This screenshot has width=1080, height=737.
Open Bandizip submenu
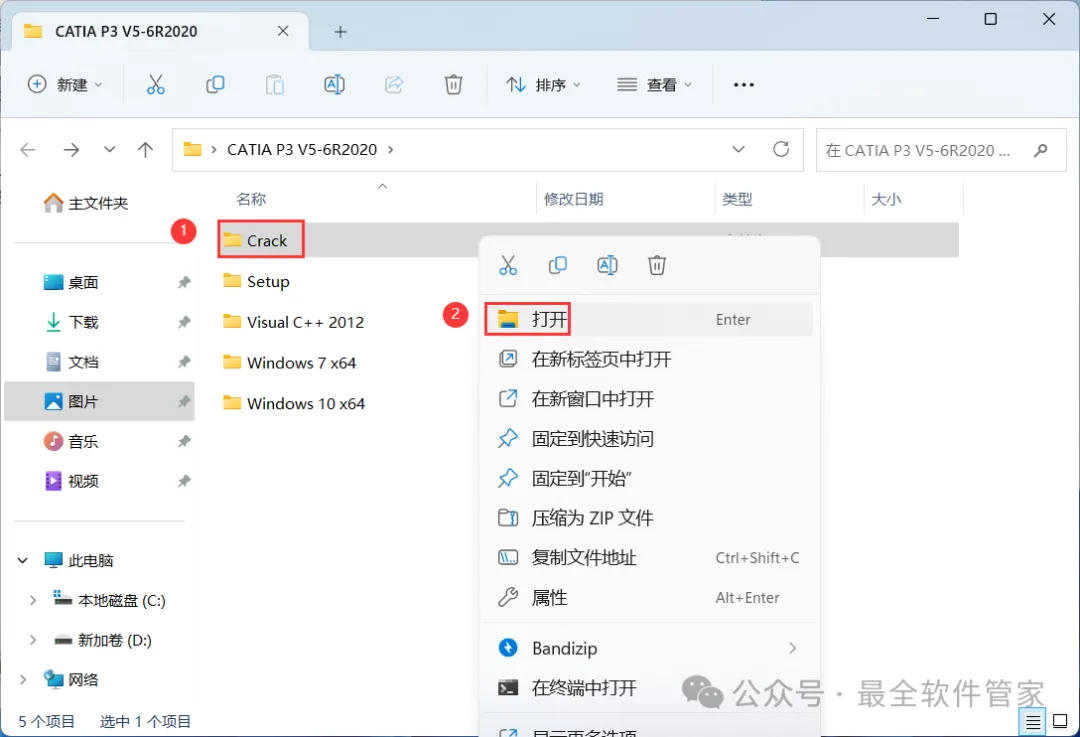coord(649,648)
